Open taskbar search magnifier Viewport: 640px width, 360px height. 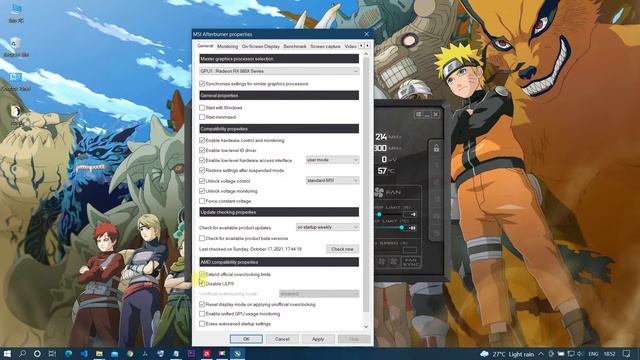point(22,353)
